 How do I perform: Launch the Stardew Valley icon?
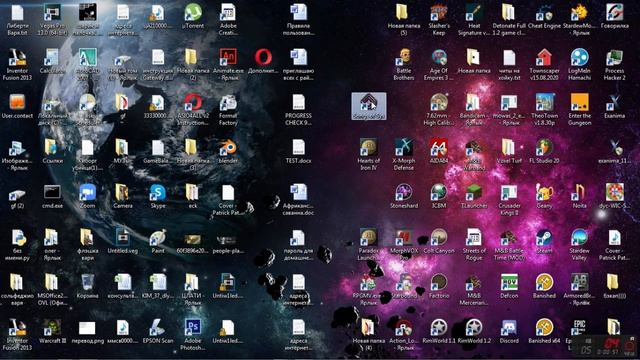point(580,244)
